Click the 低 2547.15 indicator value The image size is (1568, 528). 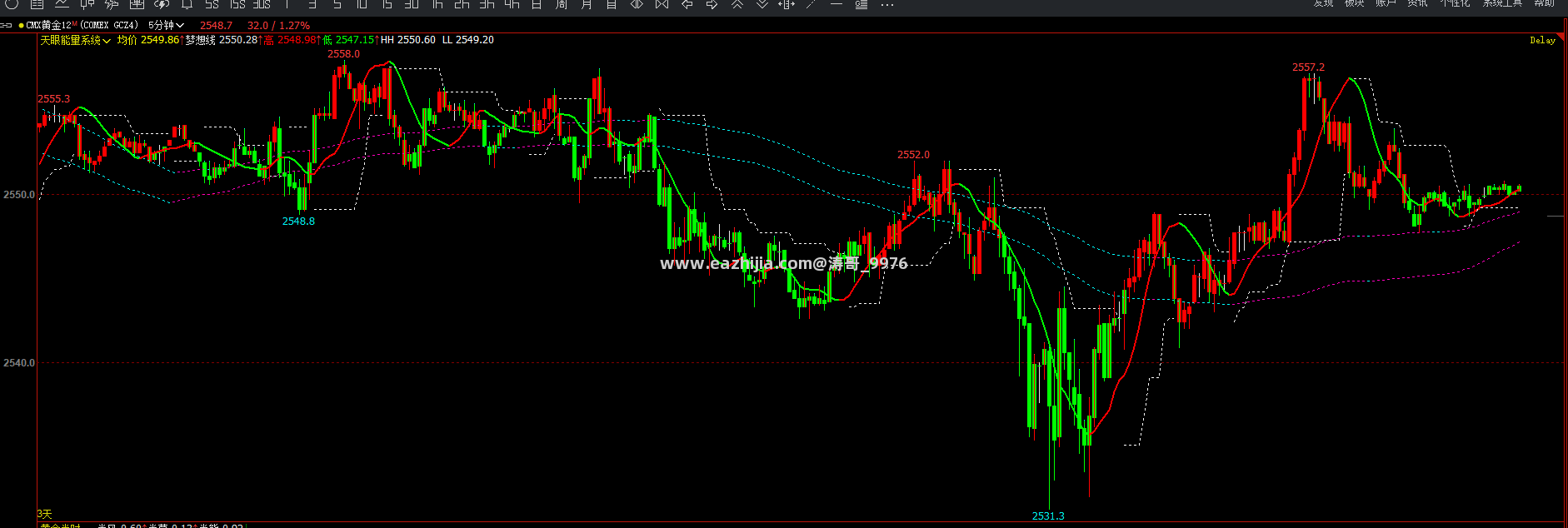pyautogui.click(x=349, y=40)
